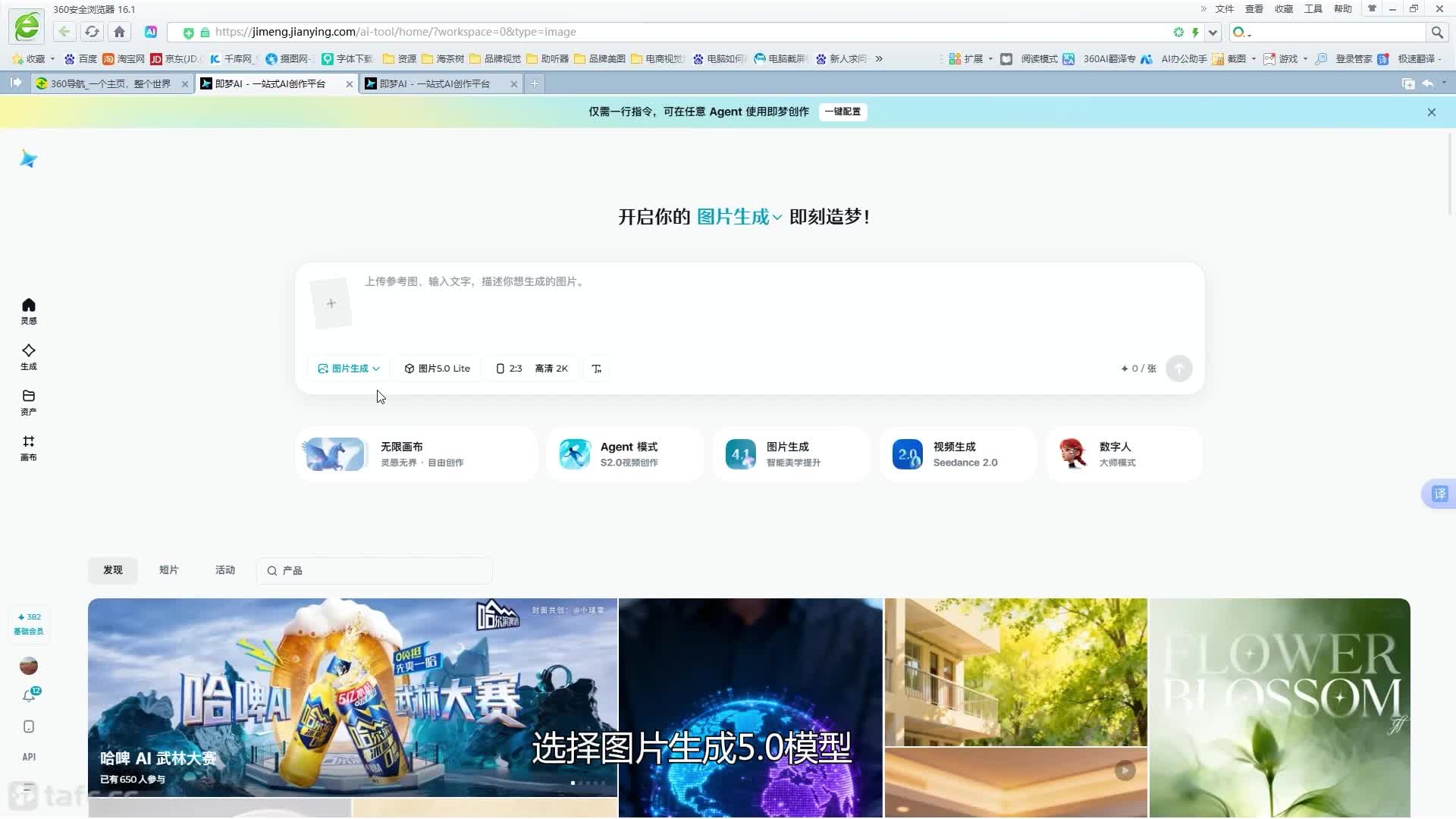Open the 2:3 高清 2K ratio selector
1456x819 pixels.
coord(532,369)
